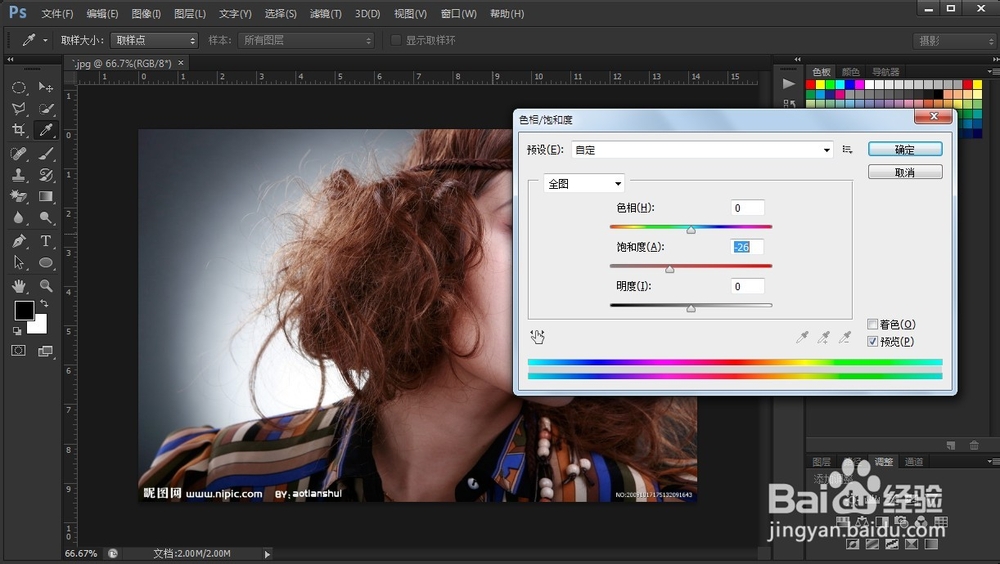Select the Elliptical Marquee tool

tap(18, 87)
